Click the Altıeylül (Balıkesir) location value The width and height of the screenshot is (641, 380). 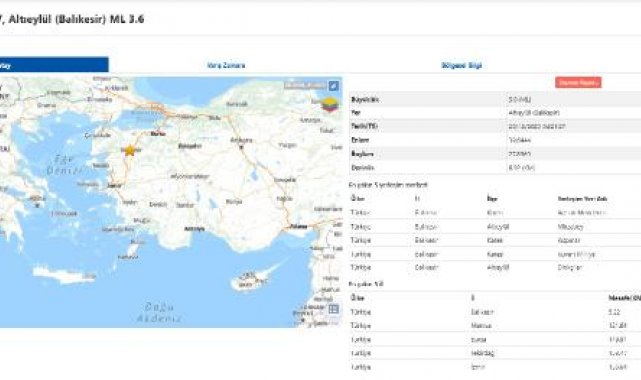pos(534,113)
